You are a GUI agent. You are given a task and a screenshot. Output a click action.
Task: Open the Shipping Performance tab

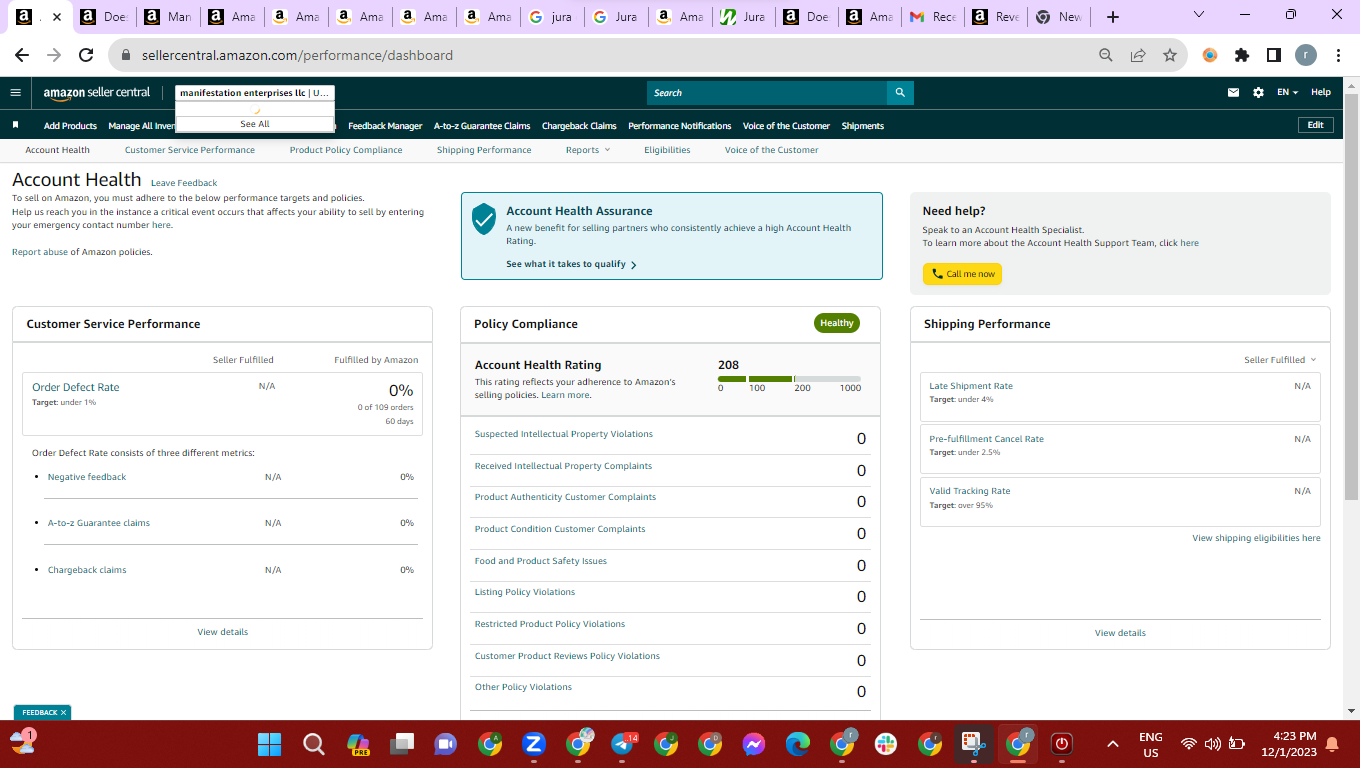click(x=484, y=150)
